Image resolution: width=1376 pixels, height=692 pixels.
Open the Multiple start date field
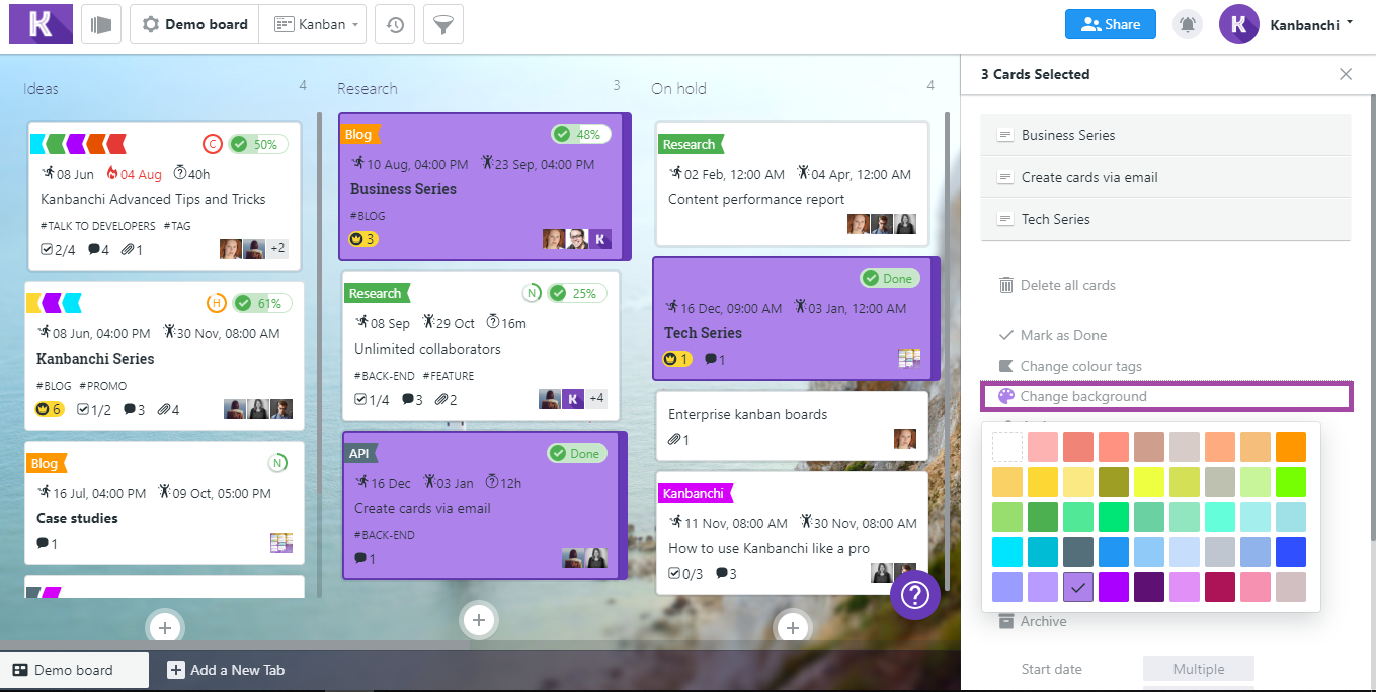(1198, 669)
